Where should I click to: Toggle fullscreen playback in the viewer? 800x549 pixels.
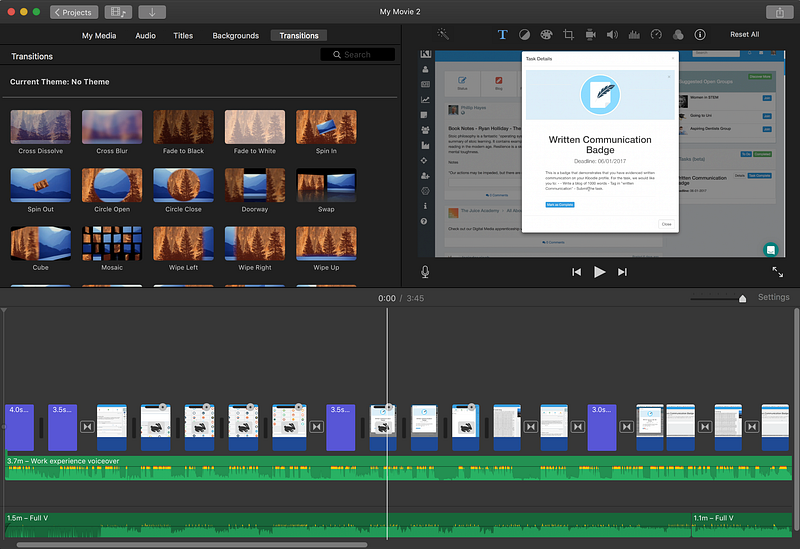[777, 271]
